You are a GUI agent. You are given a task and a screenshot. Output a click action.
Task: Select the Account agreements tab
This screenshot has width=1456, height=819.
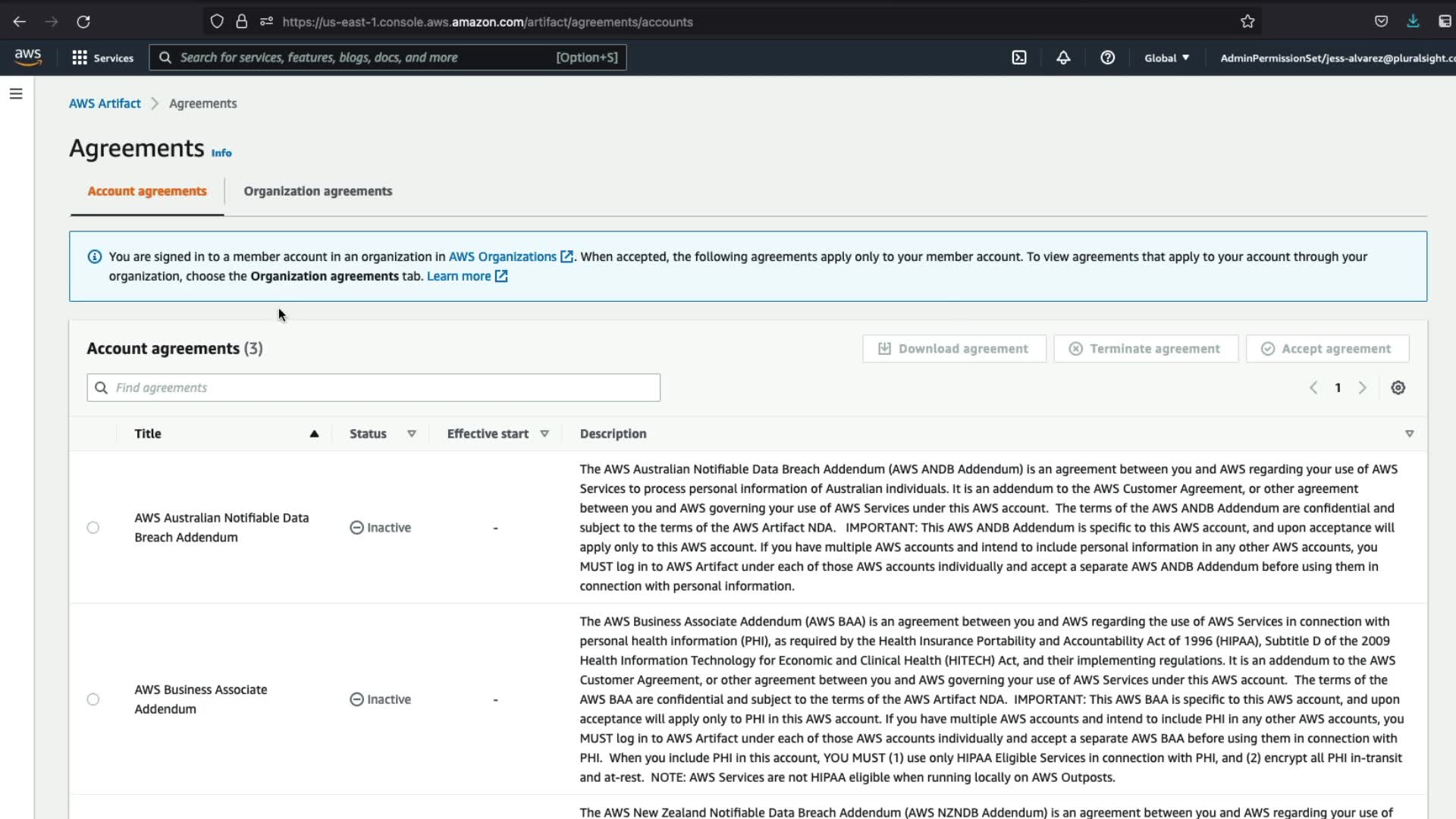click(x=147, y=191)
